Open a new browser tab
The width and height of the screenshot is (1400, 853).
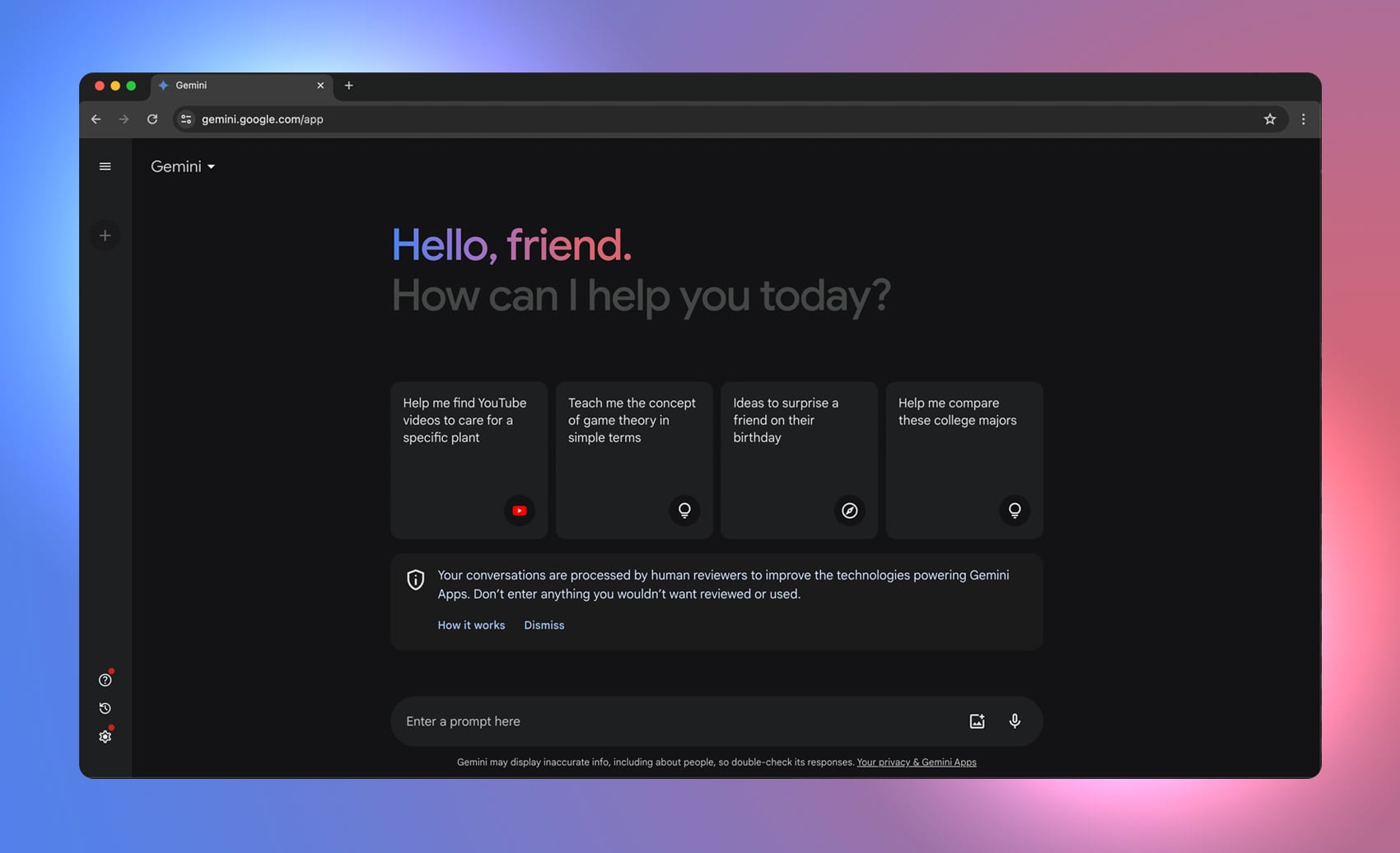pos(348,86)
